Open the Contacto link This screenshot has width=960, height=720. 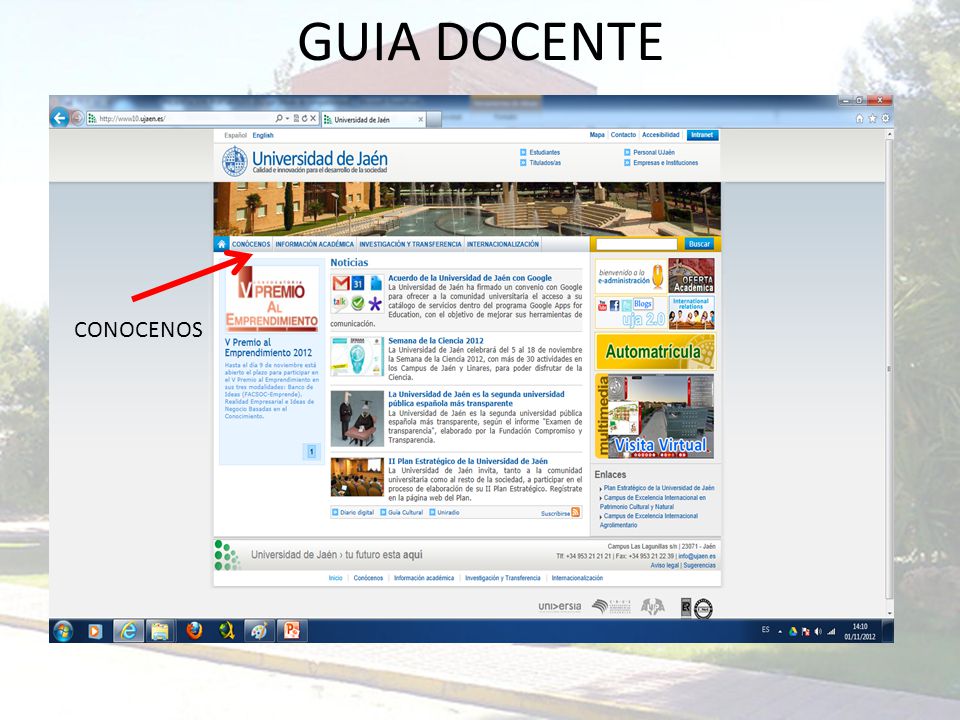[623, 135]
